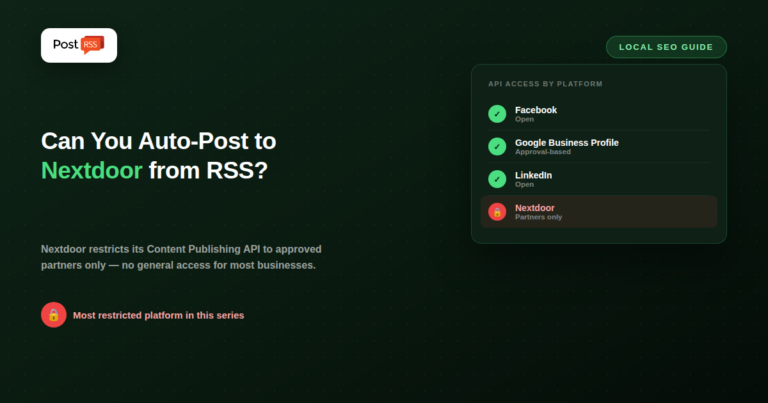Click the green check beside Google Business Profile
The width and height of the screenshot is (768, 403).
(x=497, y=146)
